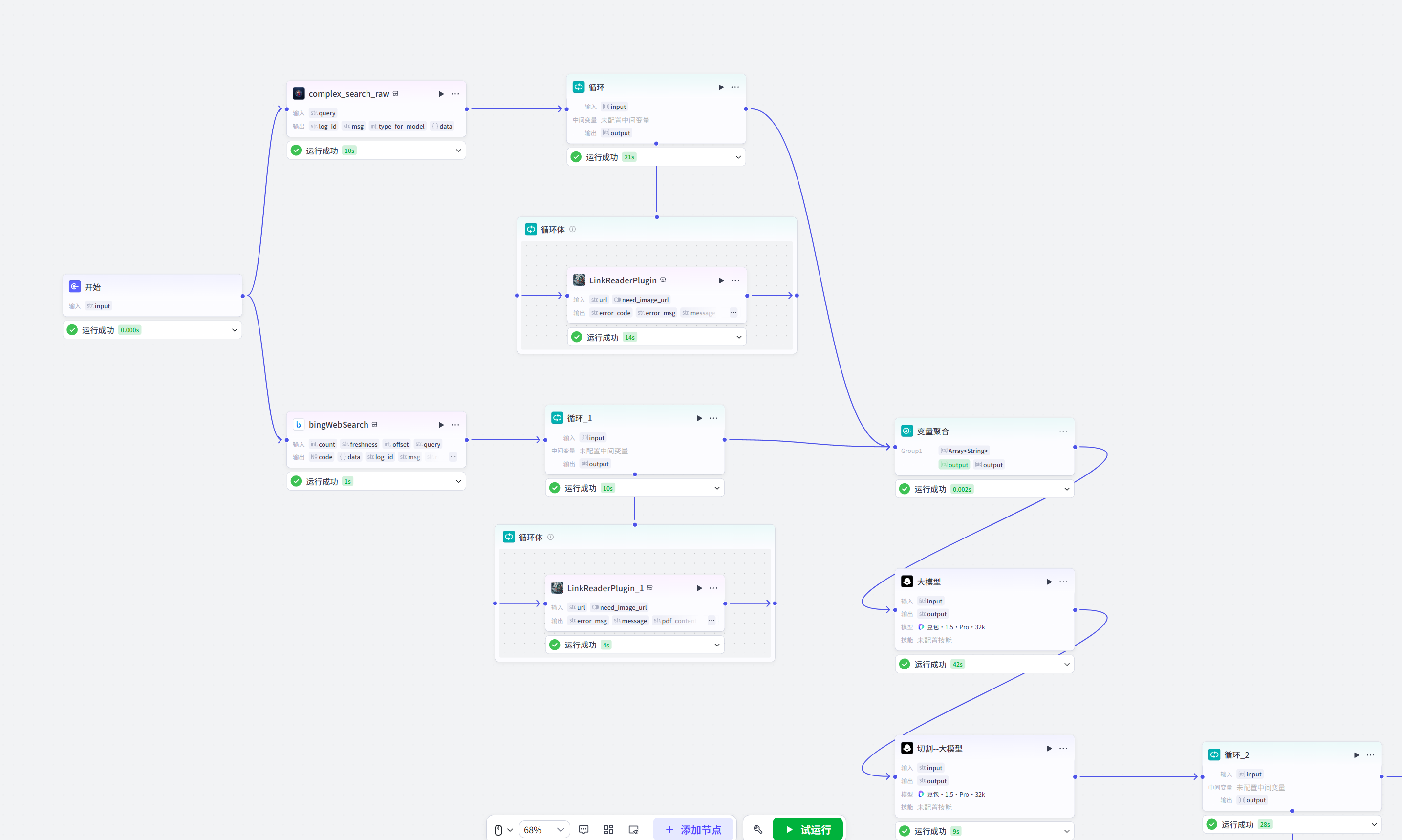Expand the 循环_1 run result
Viewport: 1402px width, 840px height.
click(x=716, y=488)
